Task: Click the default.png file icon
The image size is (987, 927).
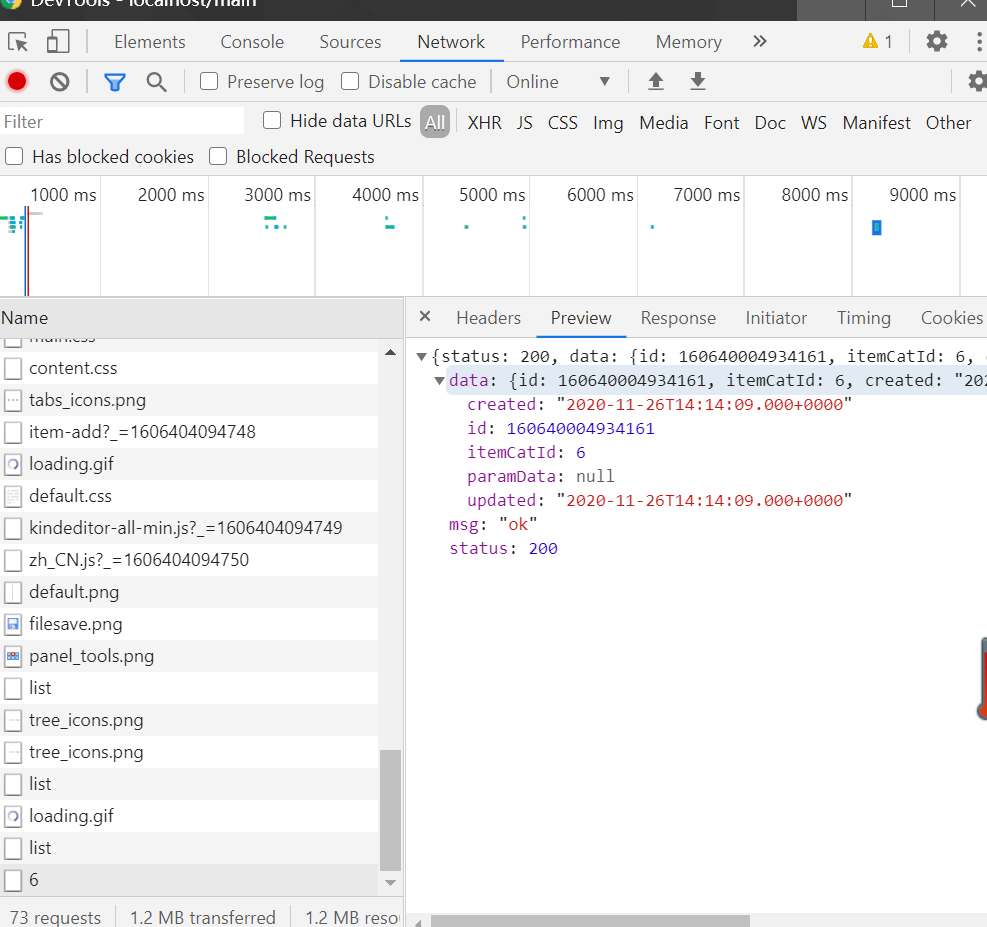Action: pyautogui.click(x=13, y=592)
